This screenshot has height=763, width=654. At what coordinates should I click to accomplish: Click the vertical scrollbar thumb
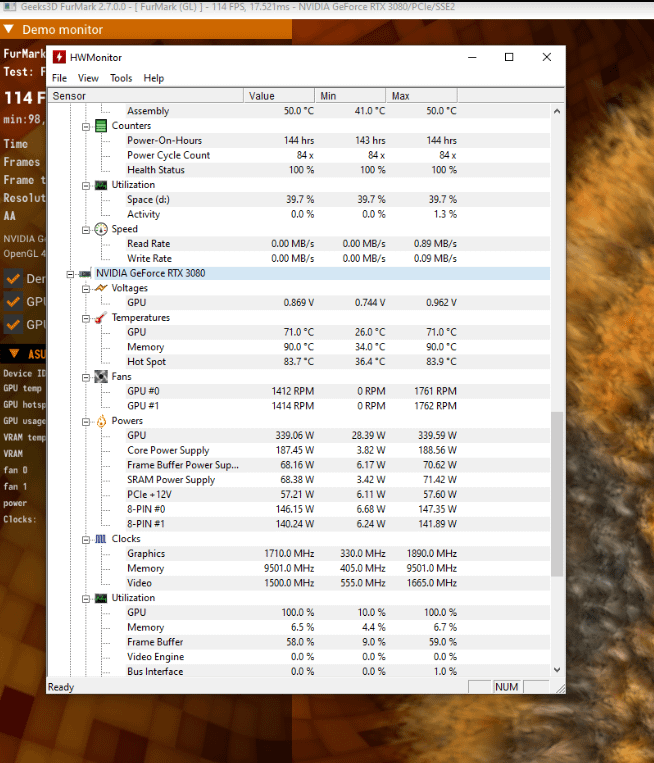click(x=557, y=494)
